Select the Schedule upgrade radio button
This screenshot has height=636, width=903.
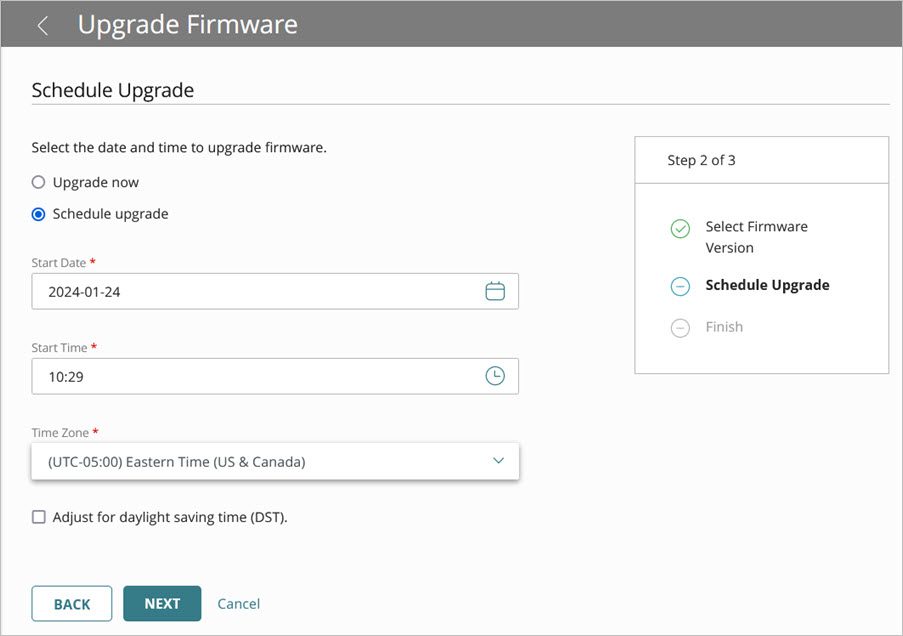point(37,213)
